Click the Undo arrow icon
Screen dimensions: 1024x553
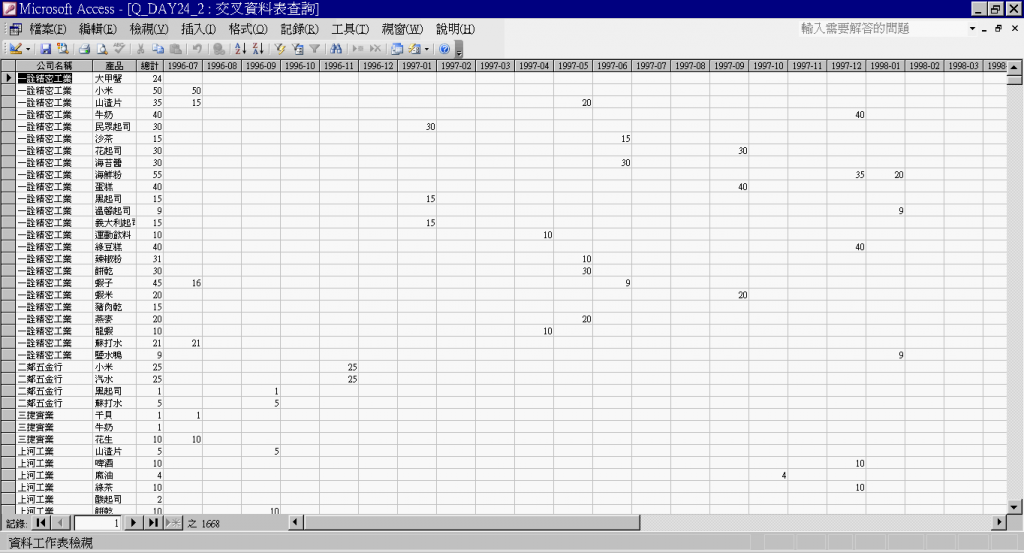(x=197, y=49)
